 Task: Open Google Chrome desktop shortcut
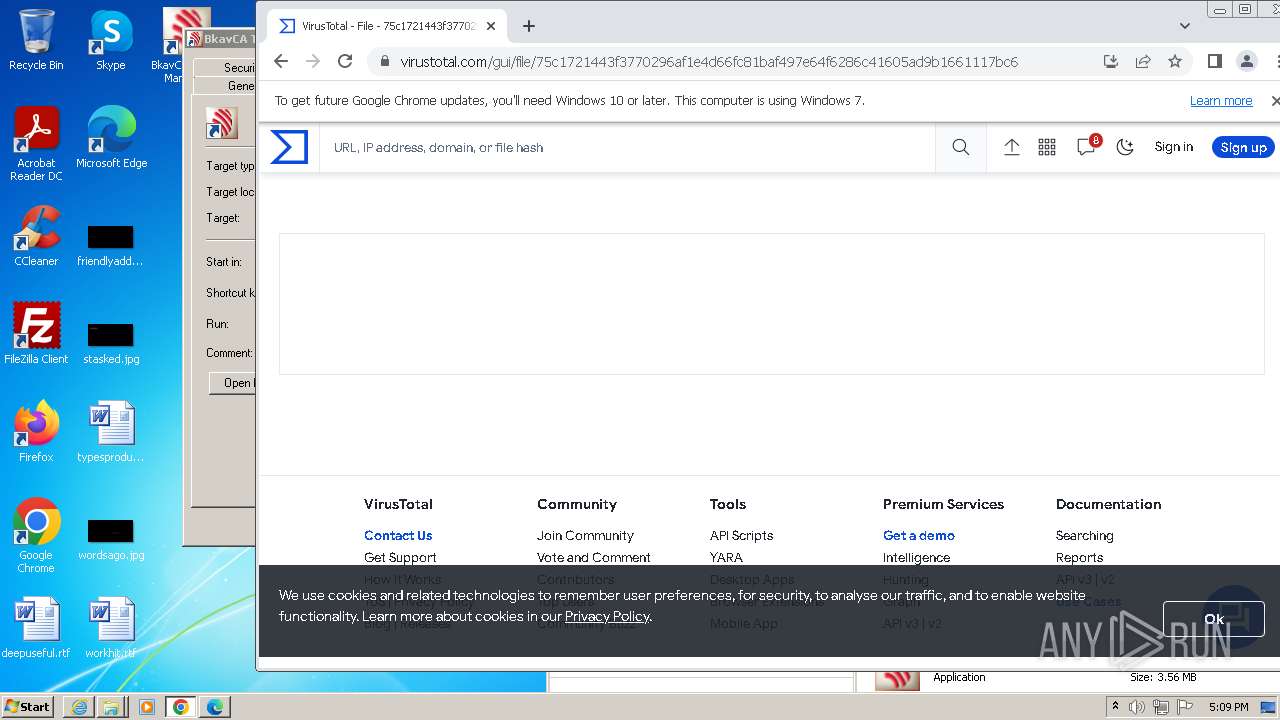click(x=36, y=536)
